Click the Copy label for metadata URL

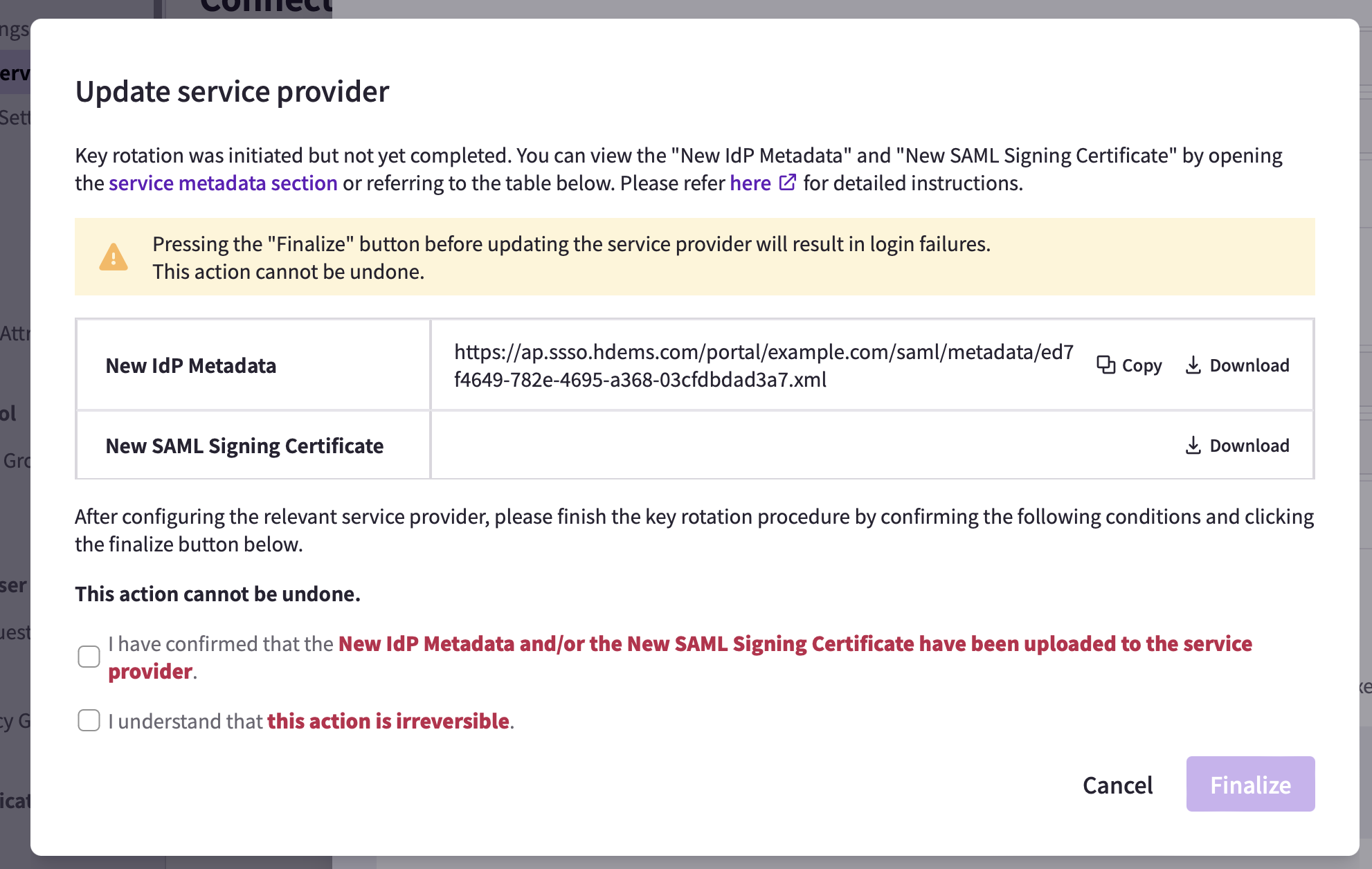point(1141,365)
